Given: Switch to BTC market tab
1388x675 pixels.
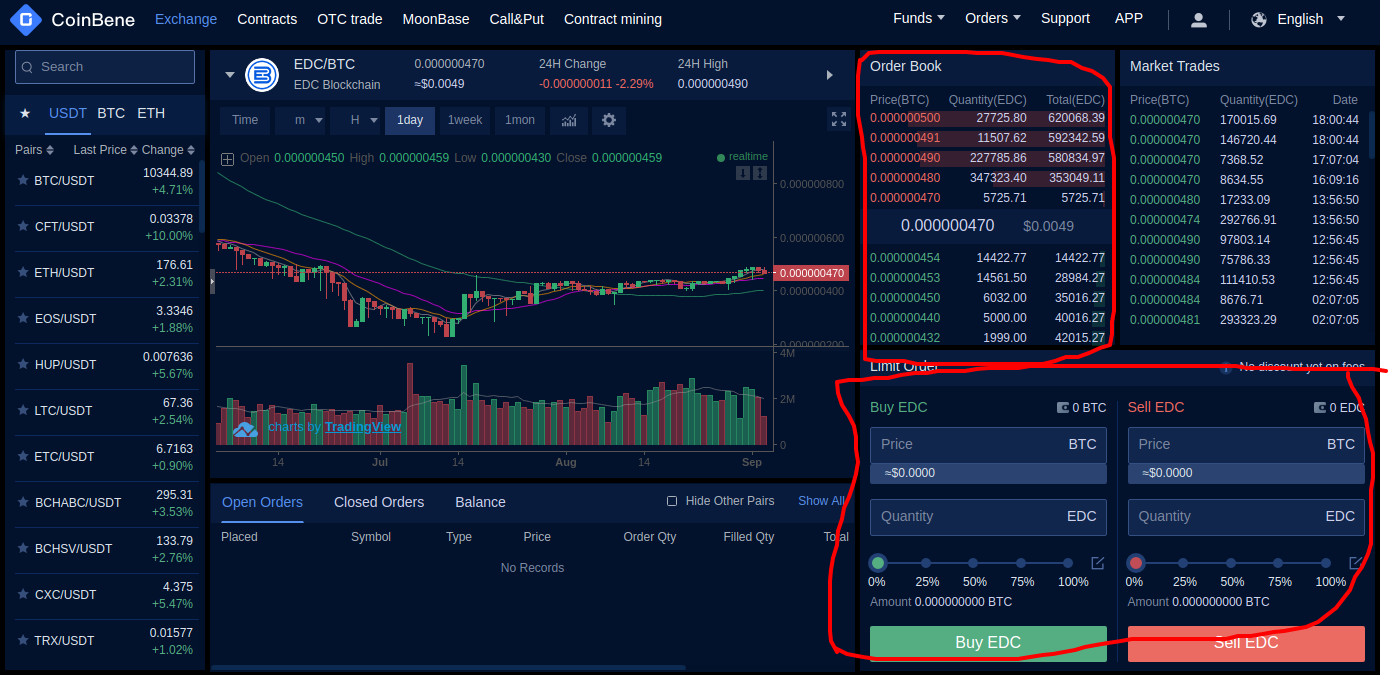Looking at the screenshot, I should click(x=111, y=114).
